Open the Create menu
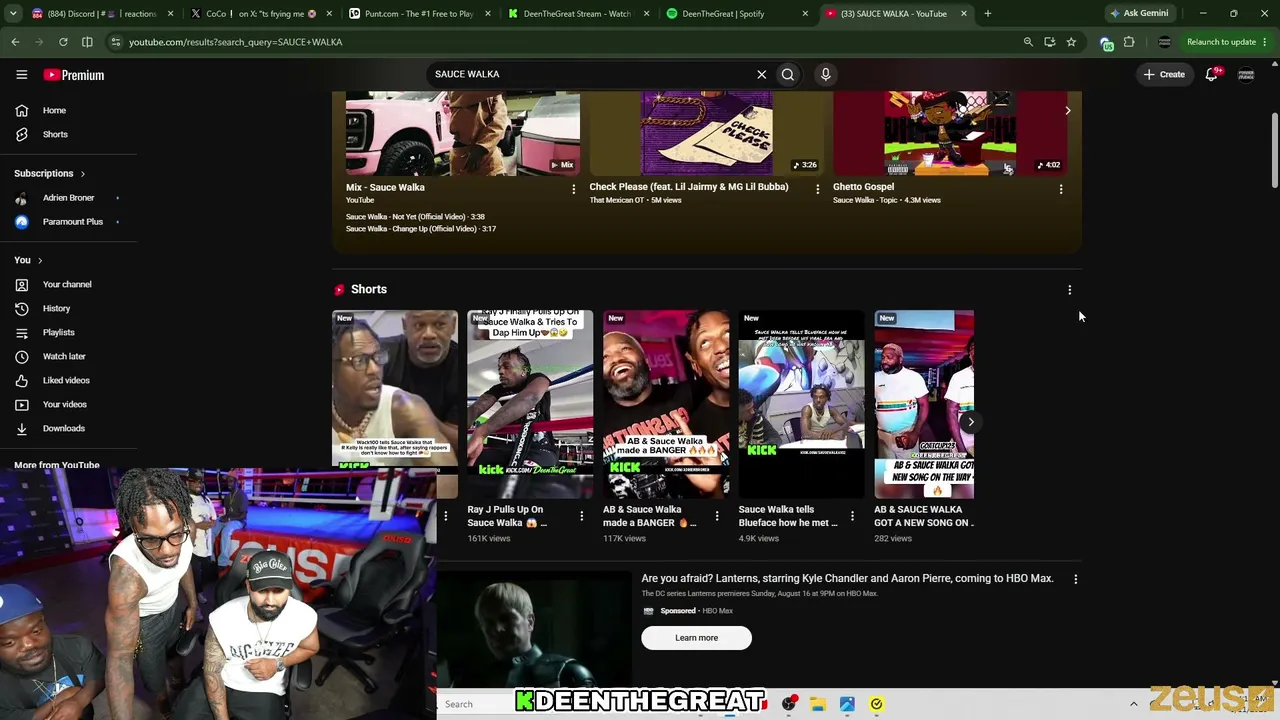 [x=1164, y=74]
